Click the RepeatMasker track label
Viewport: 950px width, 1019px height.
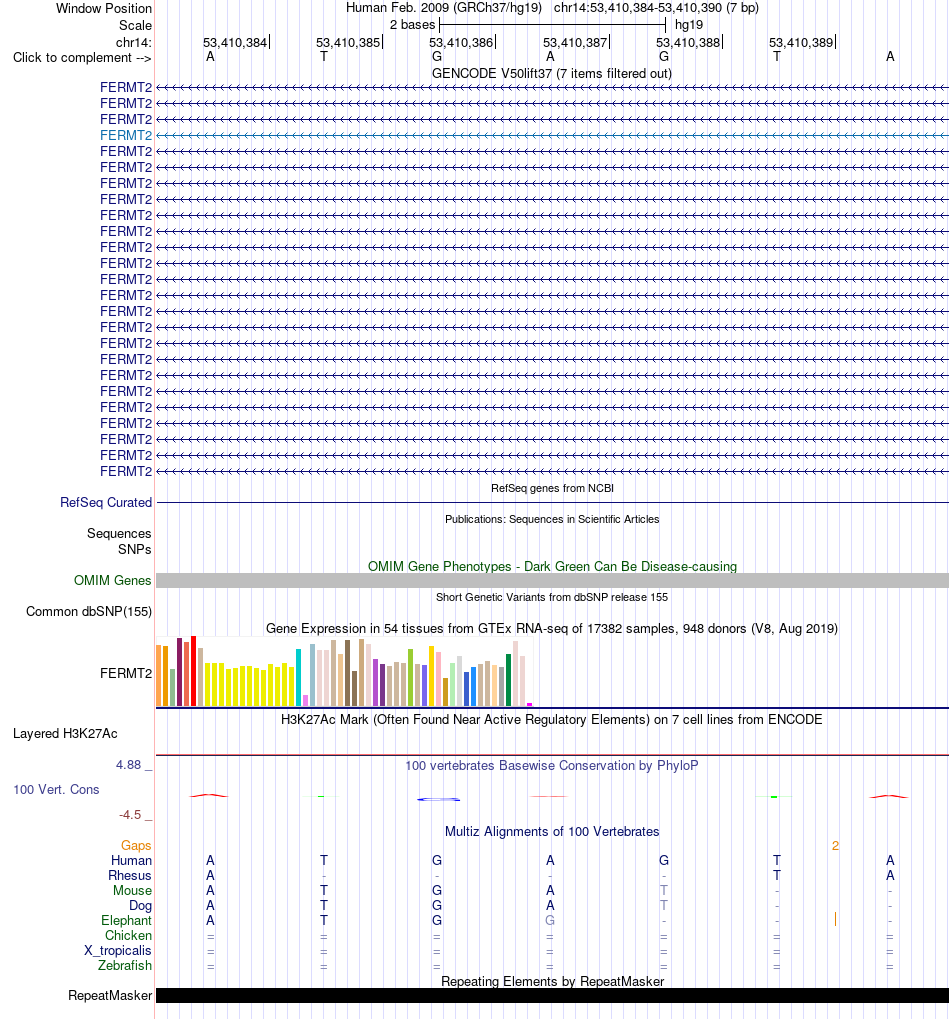110,996
